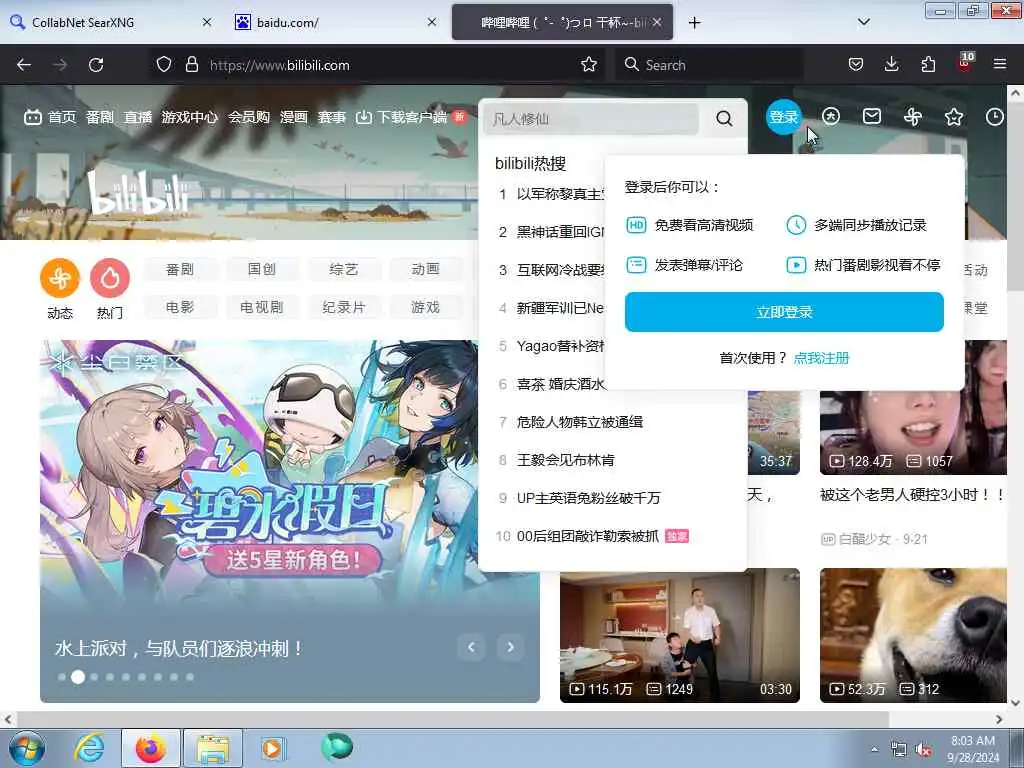This screenshot has height=768, width=1024.
Task: Open 游戏中心 in top navigation
Action: 189,117
